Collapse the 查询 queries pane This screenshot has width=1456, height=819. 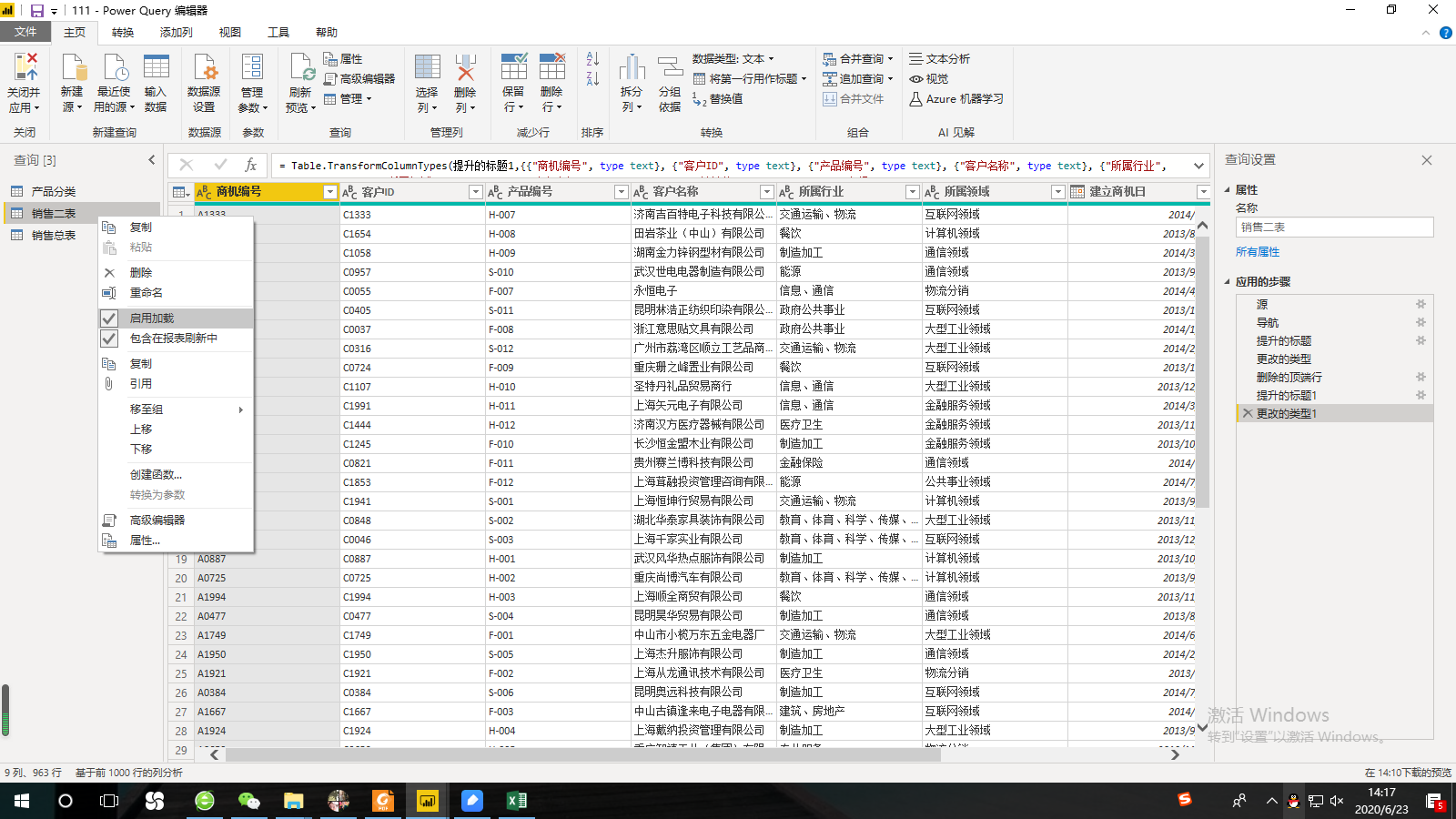coord(152,160)
